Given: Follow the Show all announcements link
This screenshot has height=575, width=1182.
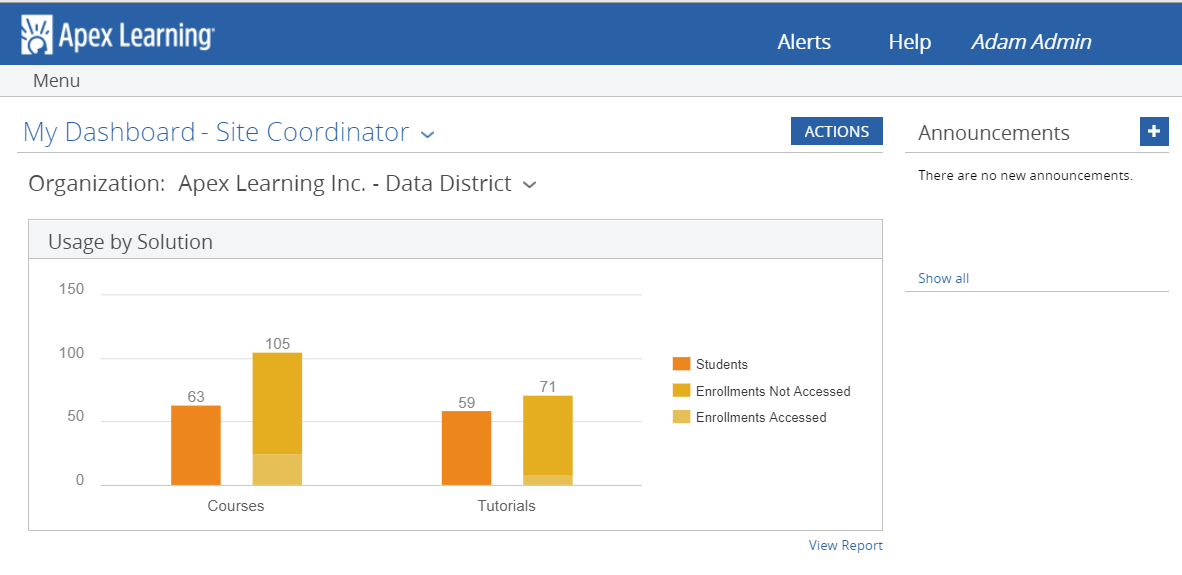Looking at the screenshot, I should point(943,278).
